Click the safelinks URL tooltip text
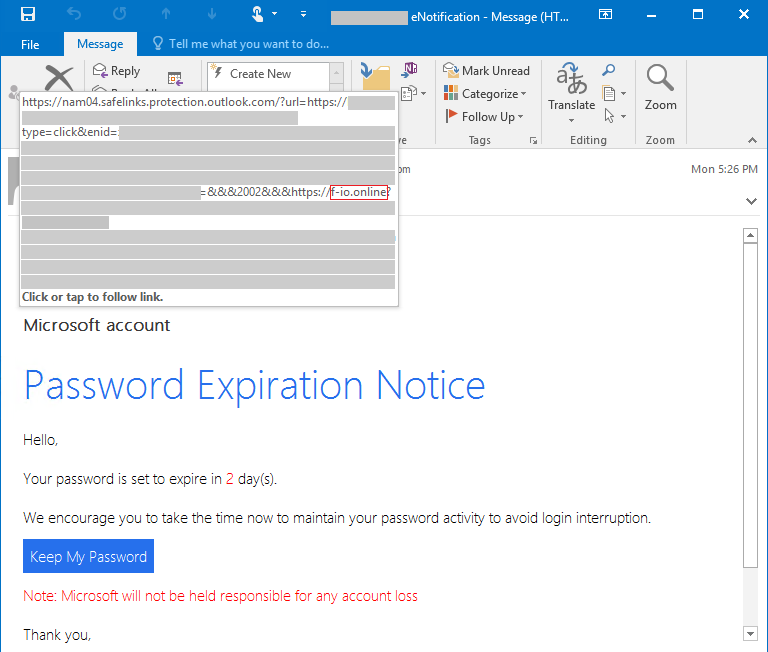 (x=184, y=102)
